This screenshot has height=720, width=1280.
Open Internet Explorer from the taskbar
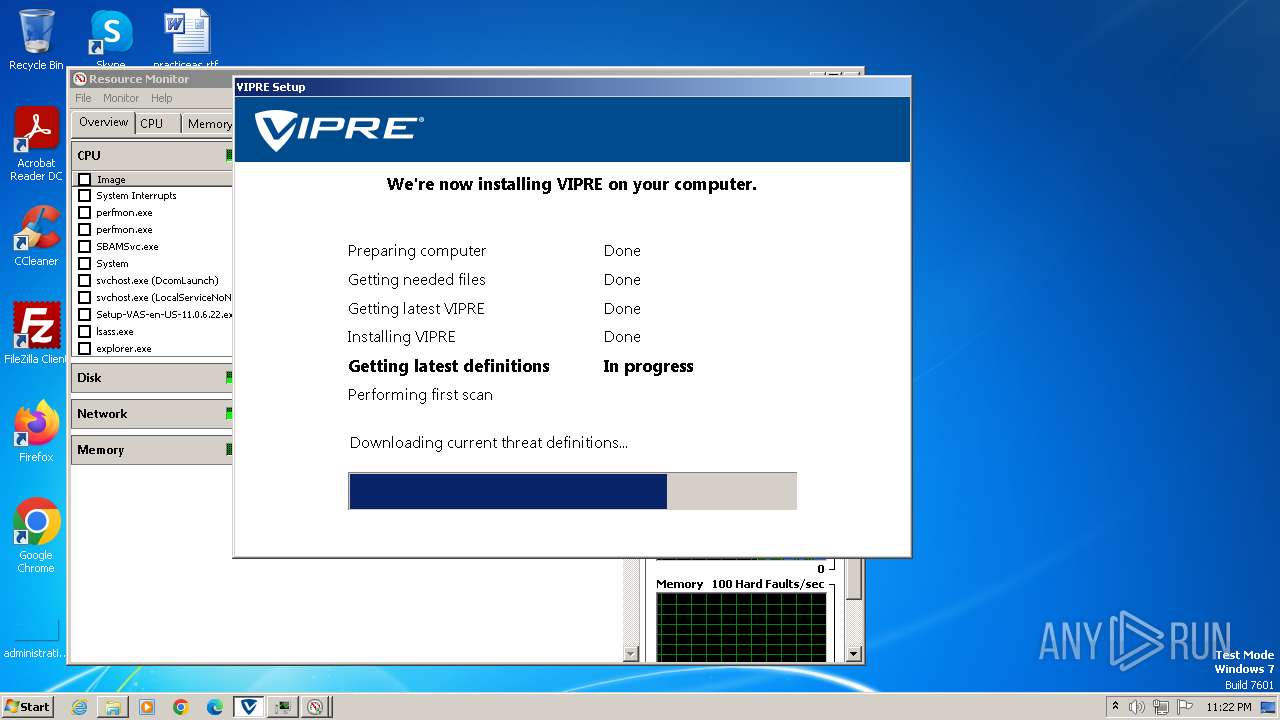[79, 707]
